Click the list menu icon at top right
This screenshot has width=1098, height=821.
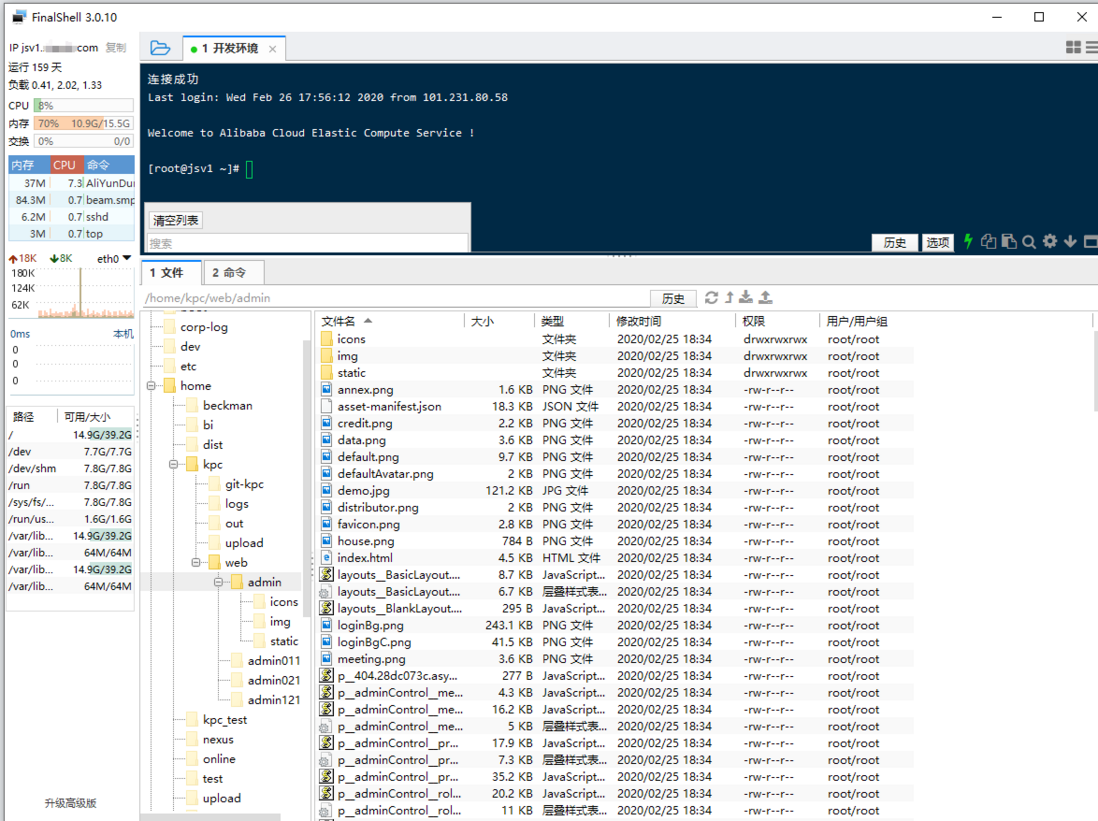coord(1091,48)
